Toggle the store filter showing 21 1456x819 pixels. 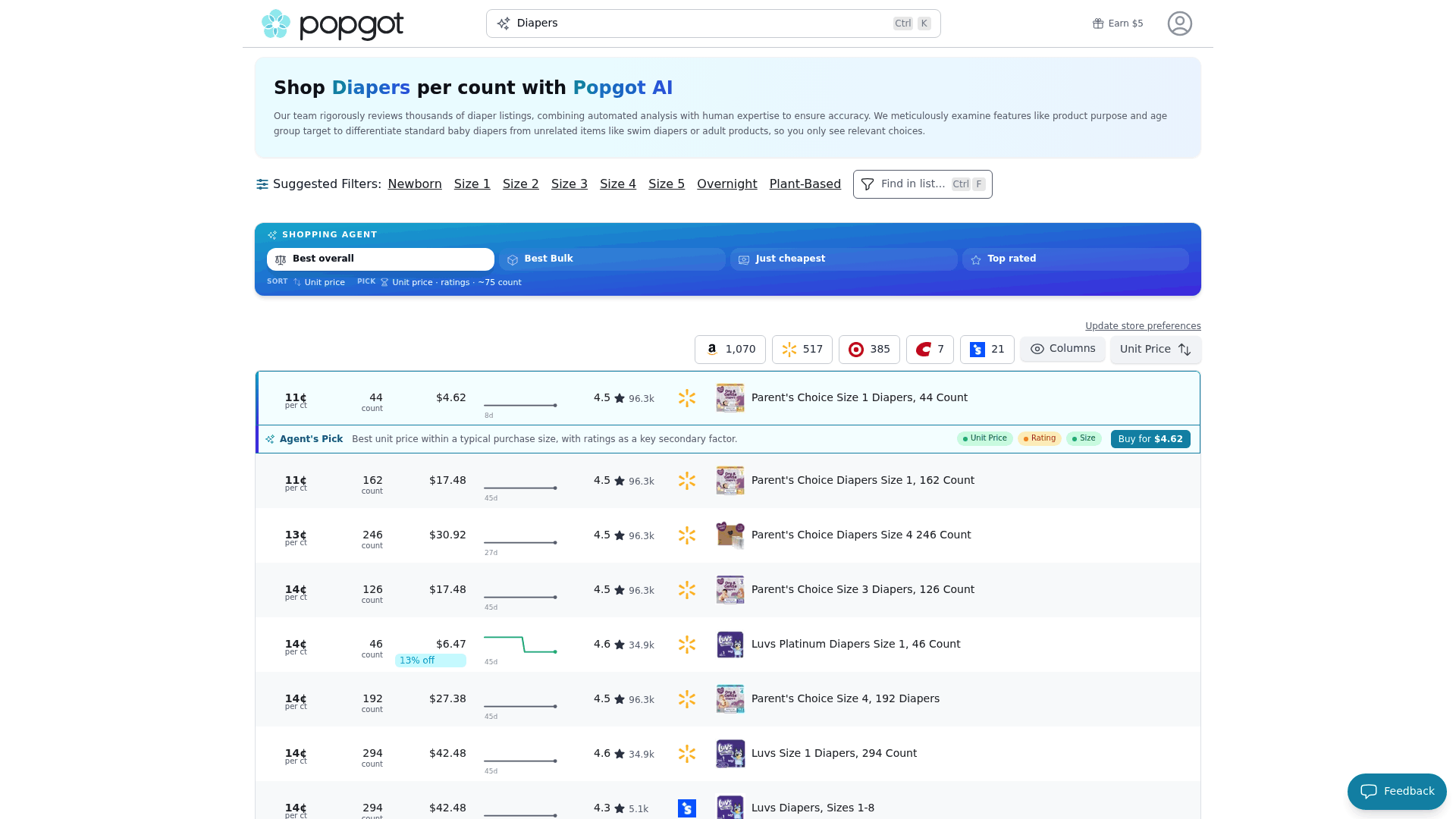(x=987, y=350)
